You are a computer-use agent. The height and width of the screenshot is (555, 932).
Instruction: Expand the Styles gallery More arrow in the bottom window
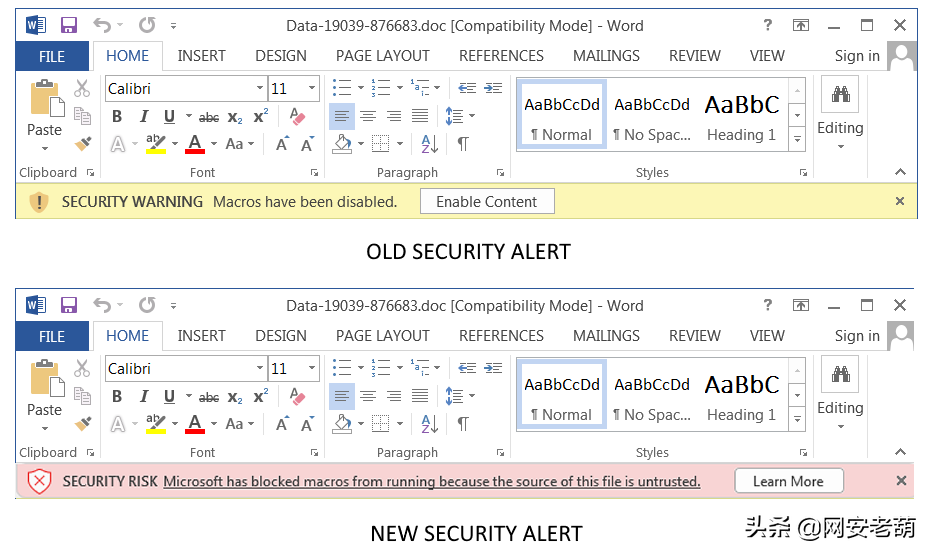click(798, 420)
